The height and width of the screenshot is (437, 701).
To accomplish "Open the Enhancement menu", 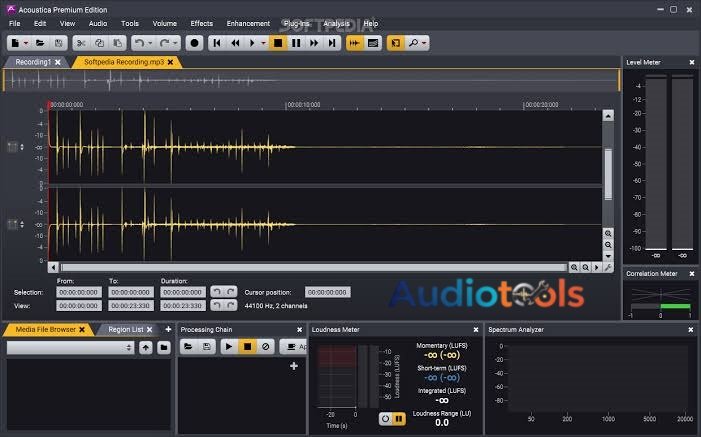I will tap(248, 23).
